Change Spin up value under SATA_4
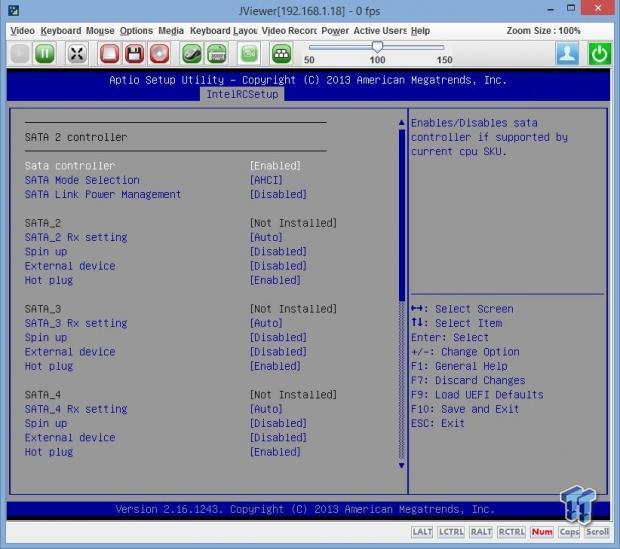The image size is (620, 549). pyautogui.click(x=278, y=423)
